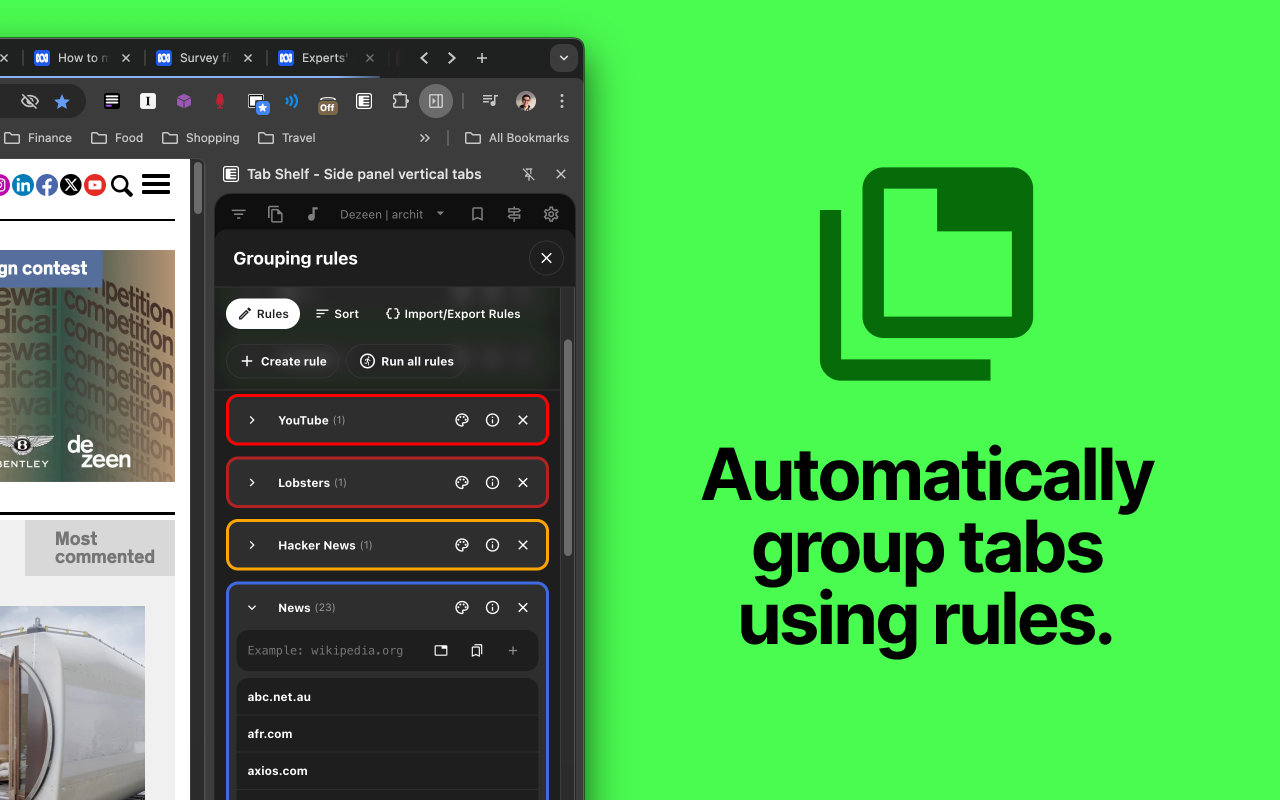Click the Create rule button

pos(283,361)
